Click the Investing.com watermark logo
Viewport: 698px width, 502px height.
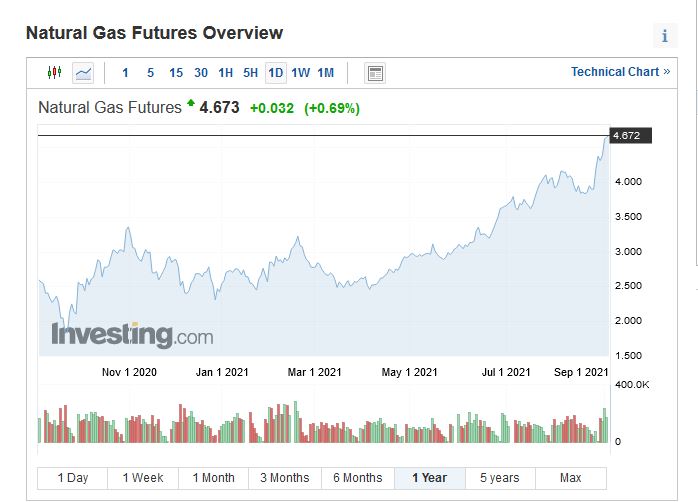[x=132, y=335]
